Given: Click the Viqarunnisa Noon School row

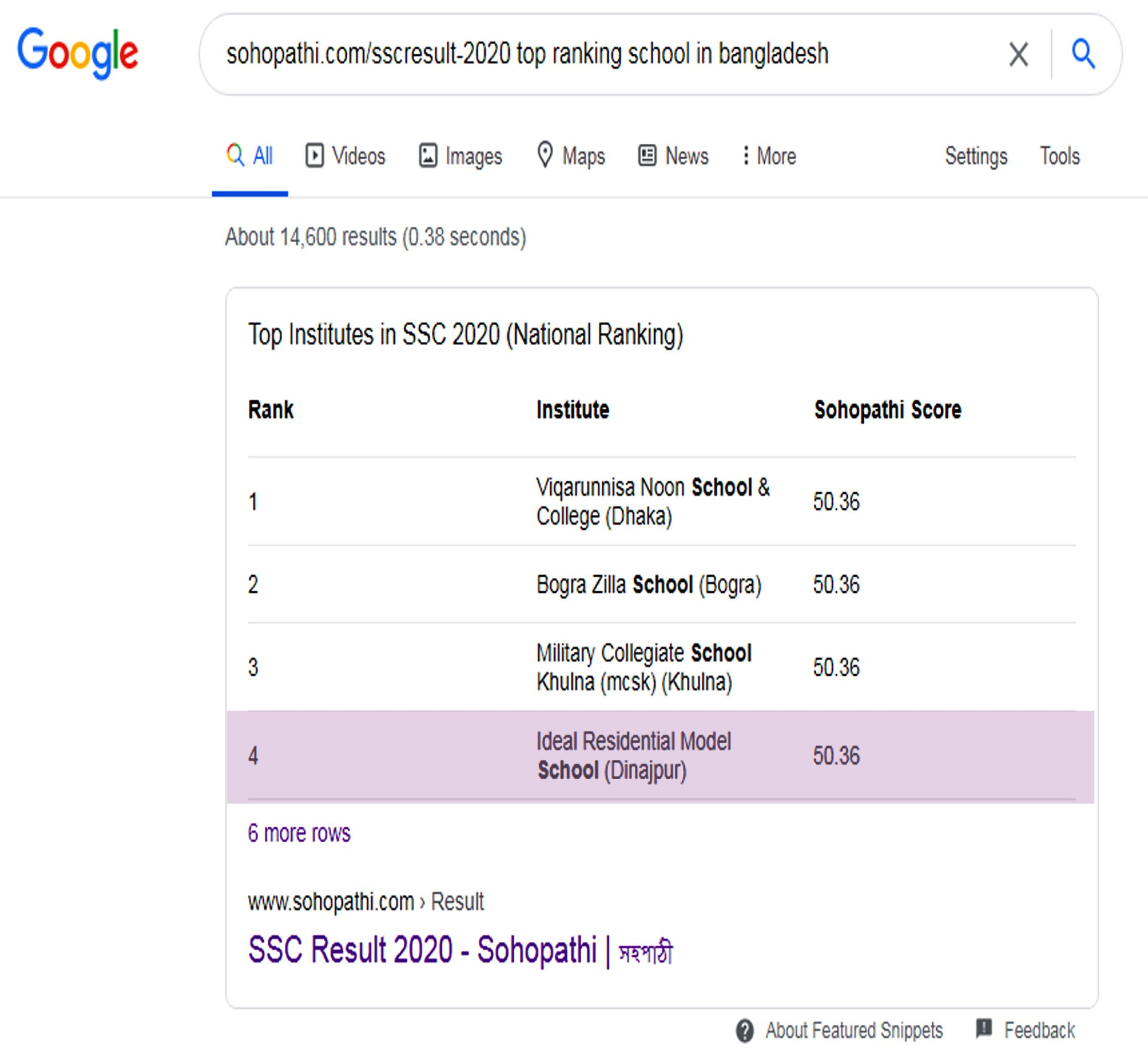Looking at the screenshot, I should [652, 502].
